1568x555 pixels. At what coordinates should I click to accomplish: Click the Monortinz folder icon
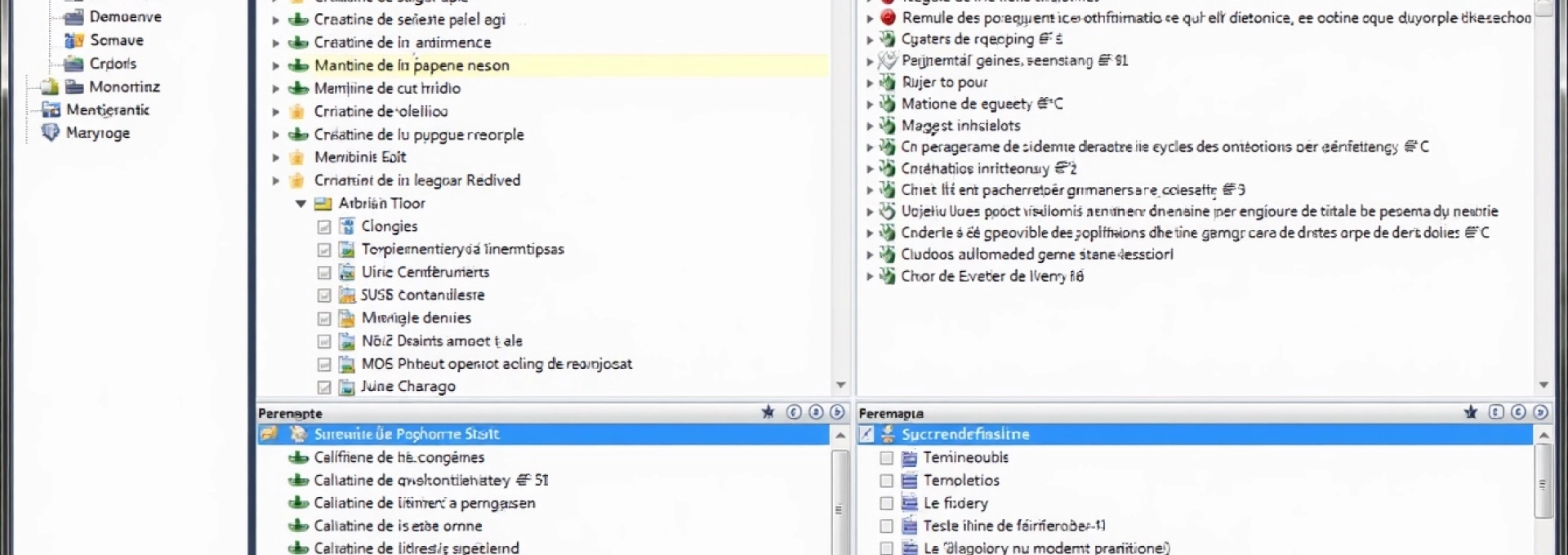(74, 87)
